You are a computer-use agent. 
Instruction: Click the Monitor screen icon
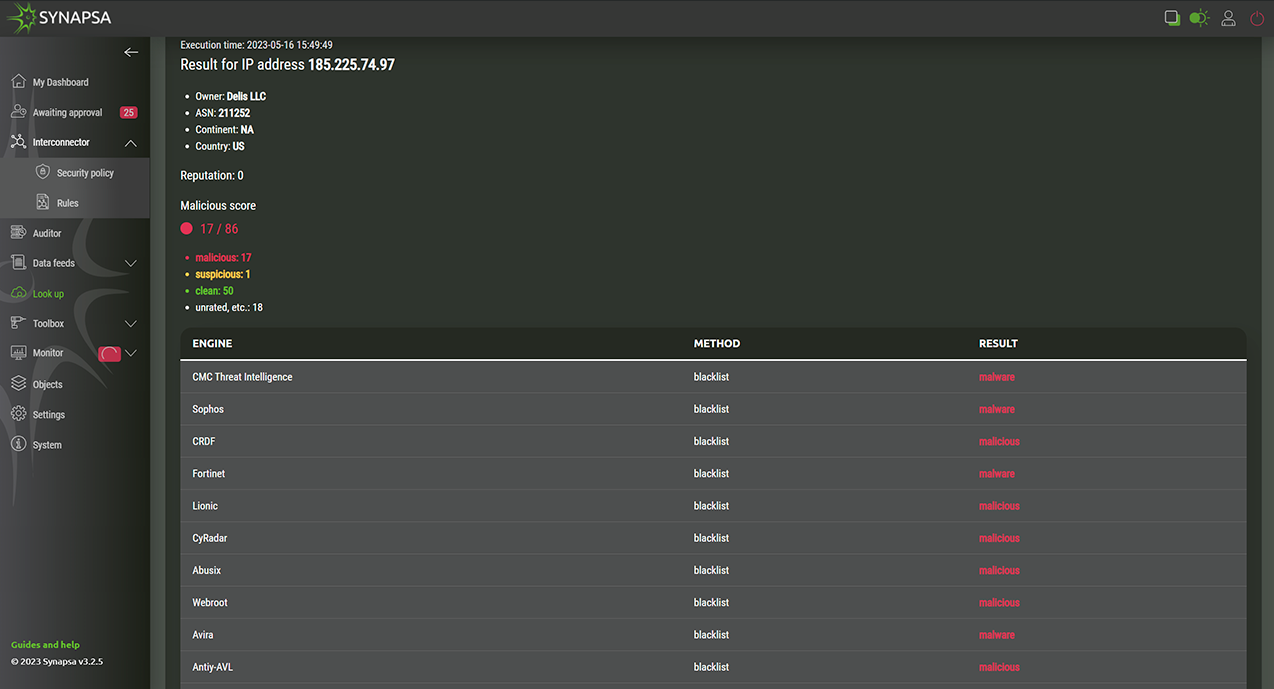(x=18, y=353)
